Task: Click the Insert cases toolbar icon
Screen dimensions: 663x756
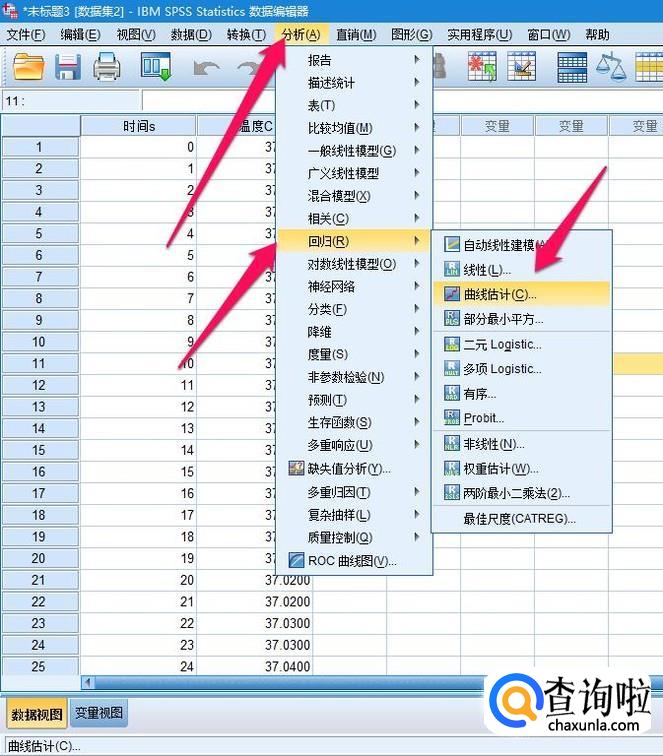Action: click(x=482, y=67)
